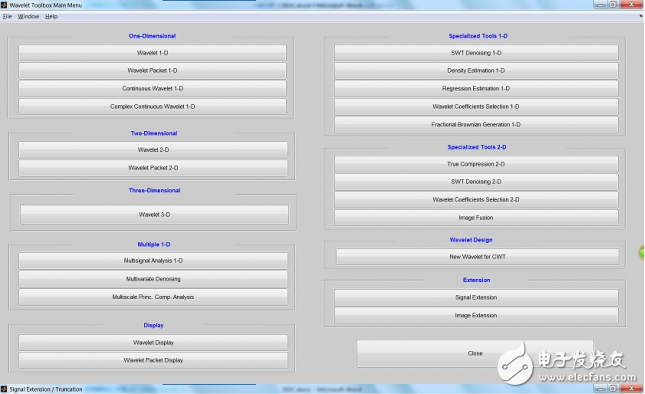This screenshot has width=645, height=394.
Task: Open Multisignal Analysis 1-D
Action: [153, 261]
